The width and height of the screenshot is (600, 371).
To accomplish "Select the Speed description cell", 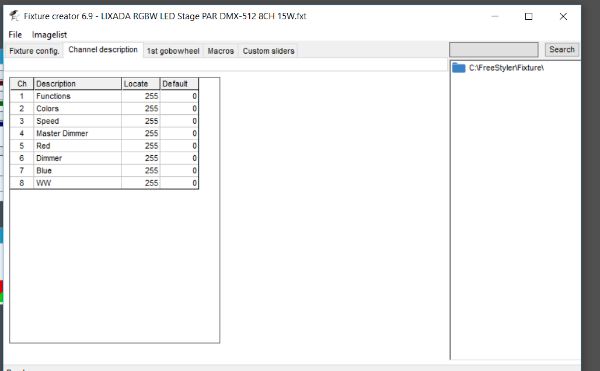I will 77,121.
